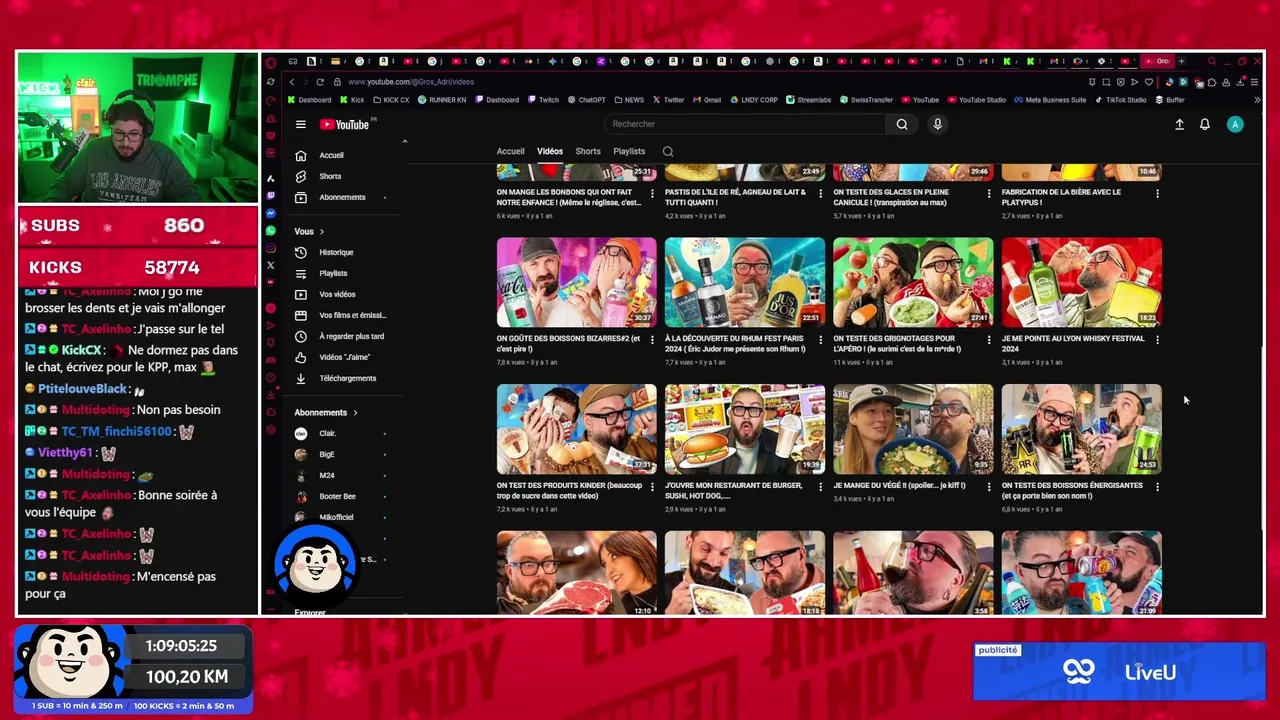Switch to the Accueil channel tab
This screenshot has width=1280, height=720.
(x=510, y=152)
